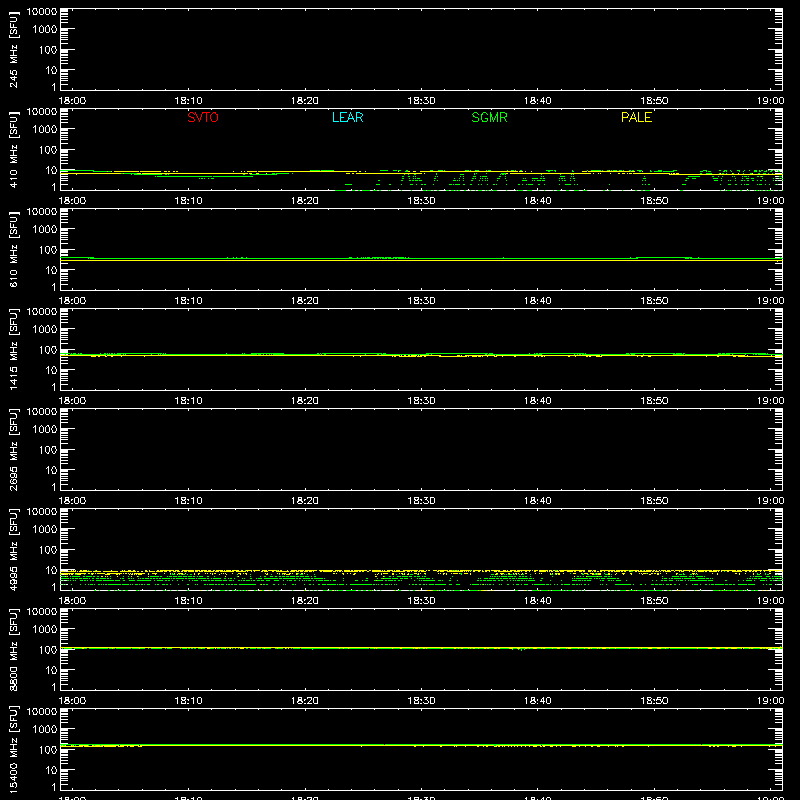The width and height of the screenshot is (800, 800).
Task: Click the 410 MHz [SFU] axis title
Action: (13, 149)
